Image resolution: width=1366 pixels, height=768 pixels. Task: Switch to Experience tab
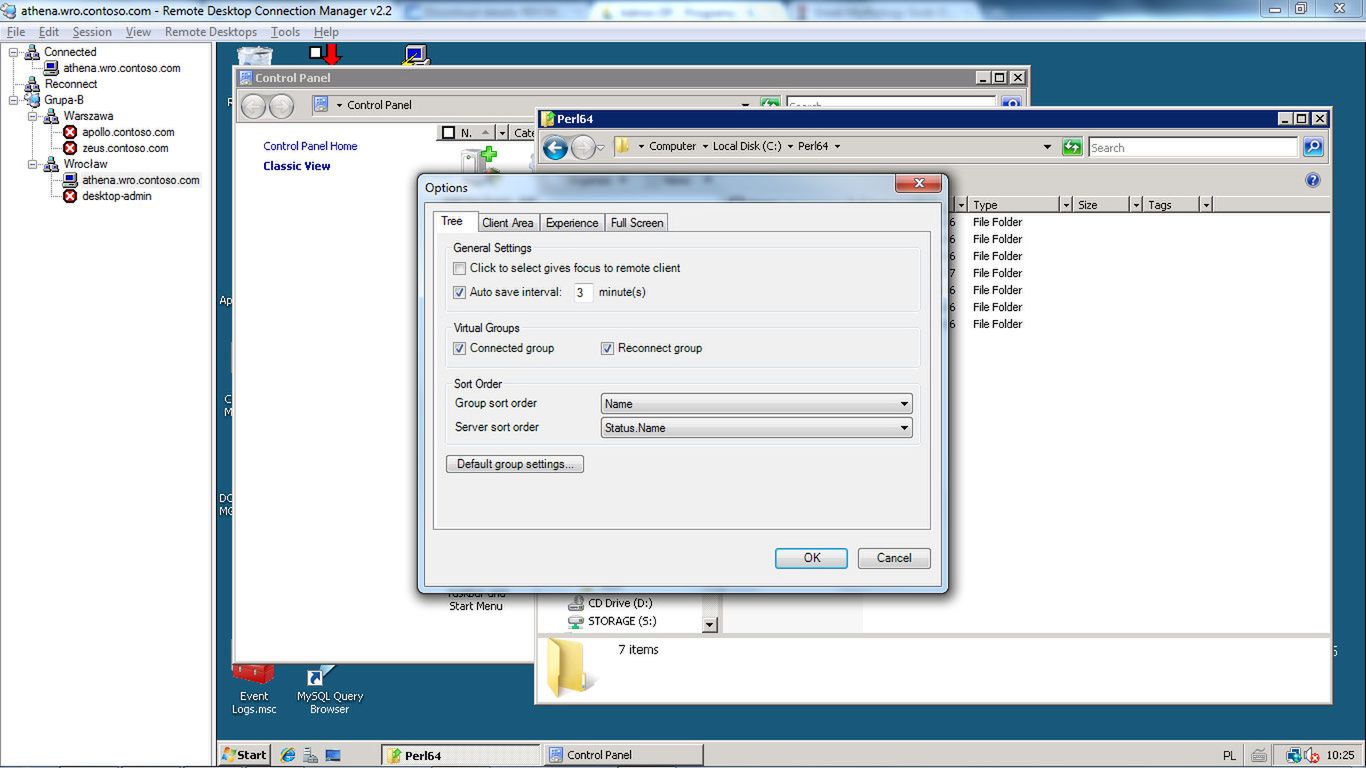coord(572,223)
